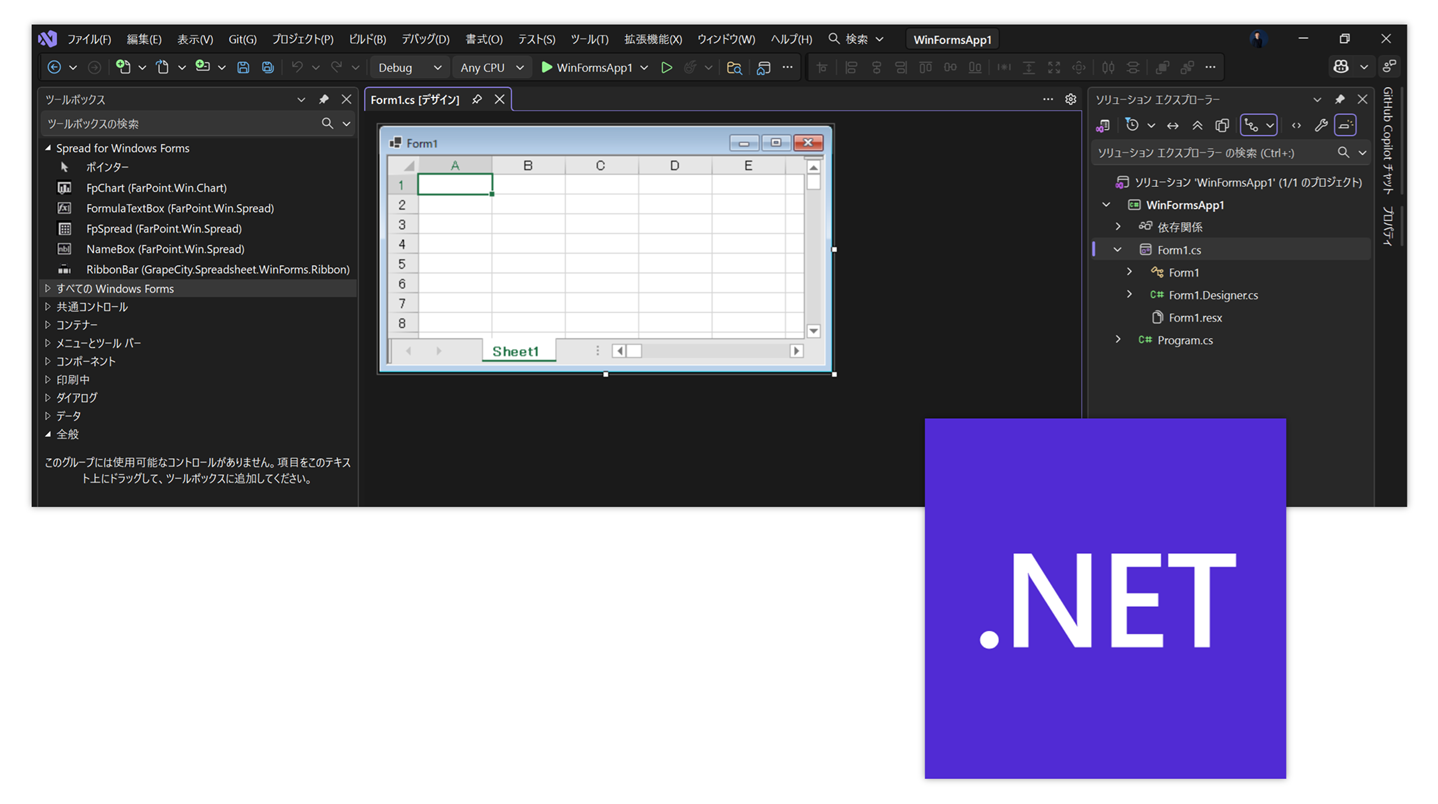Image resolution: width=1438 pixels, height=804 pixels.
Task: Close the Toolbox panel
Action: (x=346, y=99)
